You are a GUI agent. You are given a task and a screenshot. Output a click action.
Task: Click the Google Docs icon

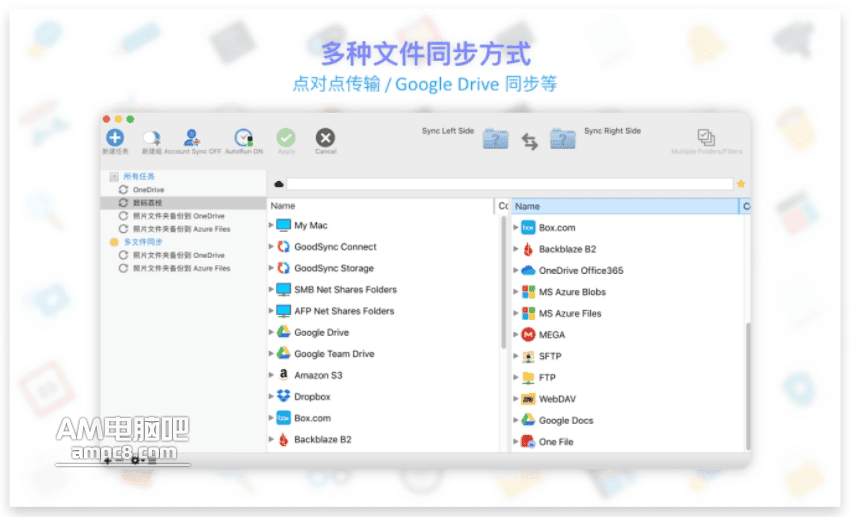(528, 420)
